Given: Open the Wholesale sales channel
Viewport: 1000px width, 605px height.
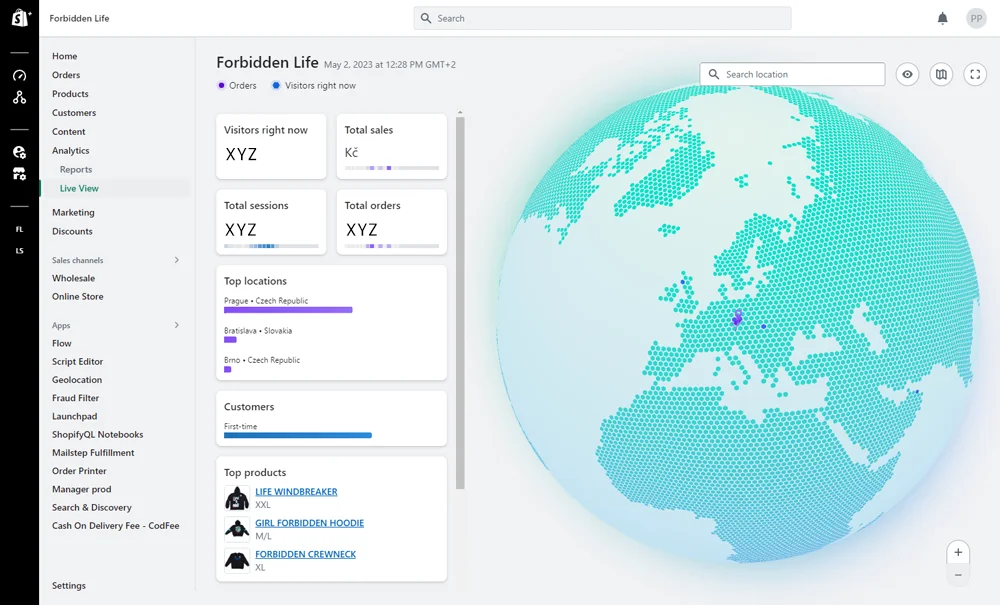Looking at the screenshot, I should (73, 279).
